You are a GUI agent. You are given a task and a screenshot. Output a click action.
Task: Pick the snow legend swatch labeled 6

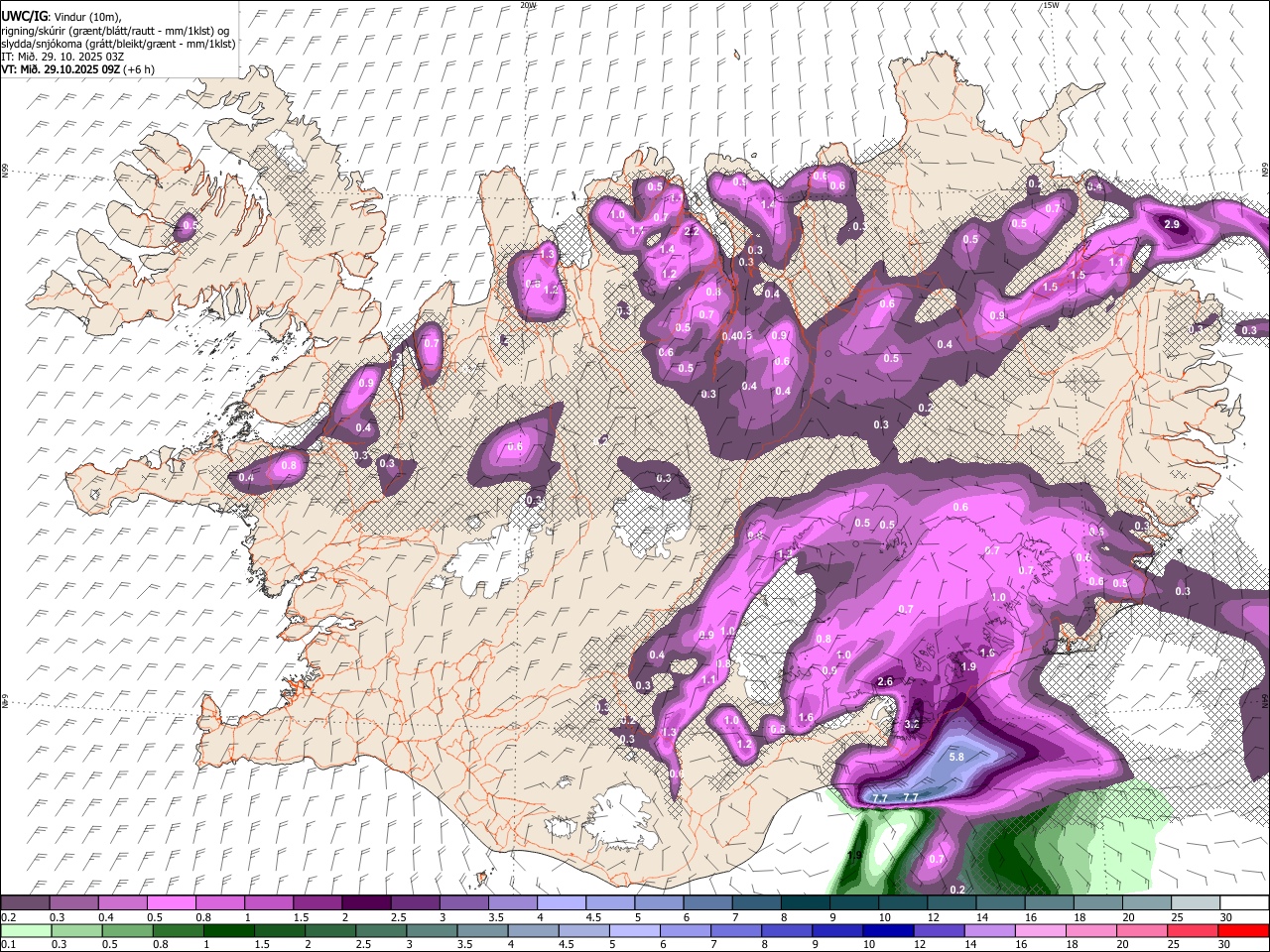[x=707, y=903]
